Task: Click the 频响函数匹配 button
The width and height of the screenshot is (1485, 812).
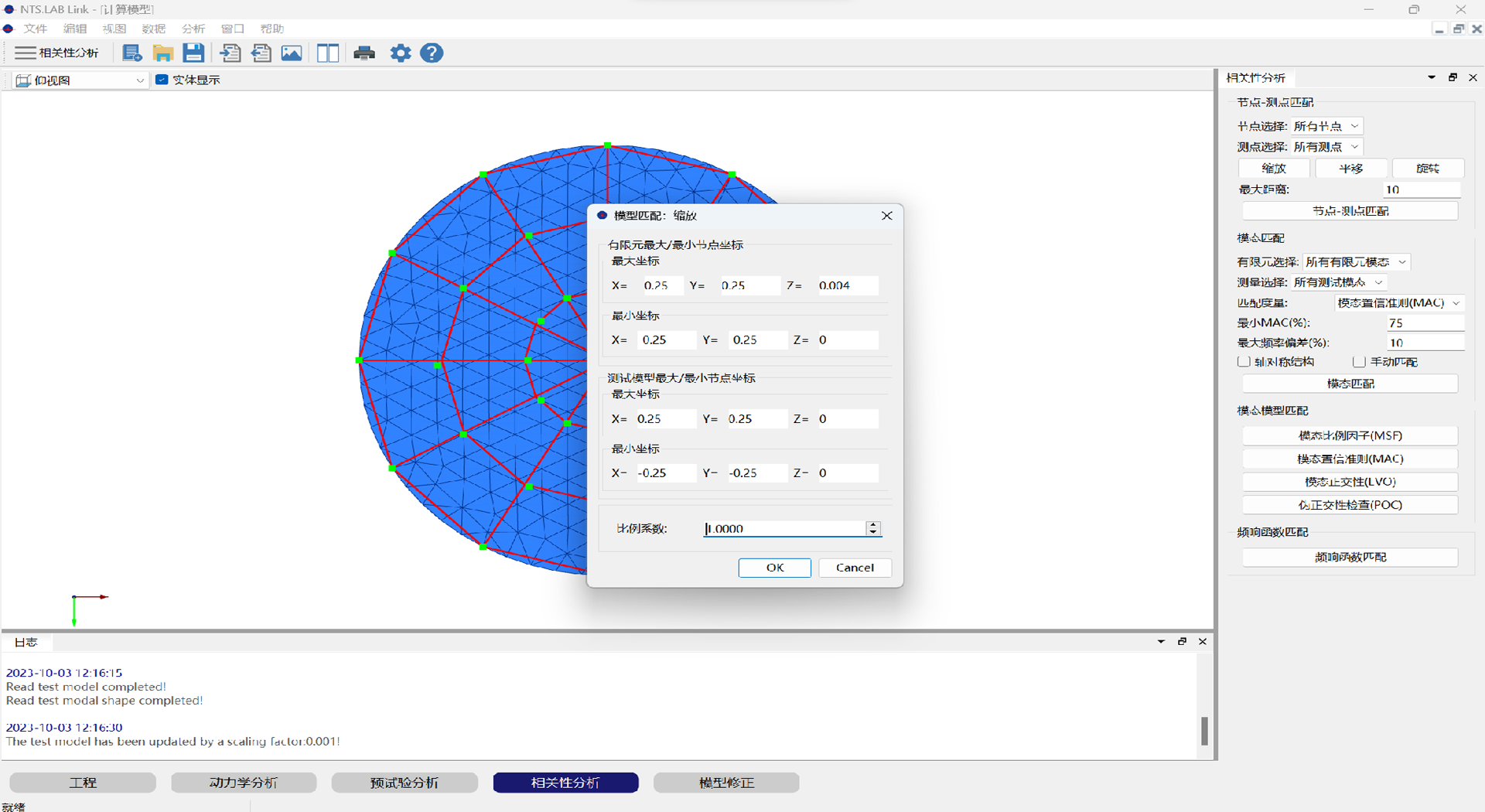Action: [1350, 557]
